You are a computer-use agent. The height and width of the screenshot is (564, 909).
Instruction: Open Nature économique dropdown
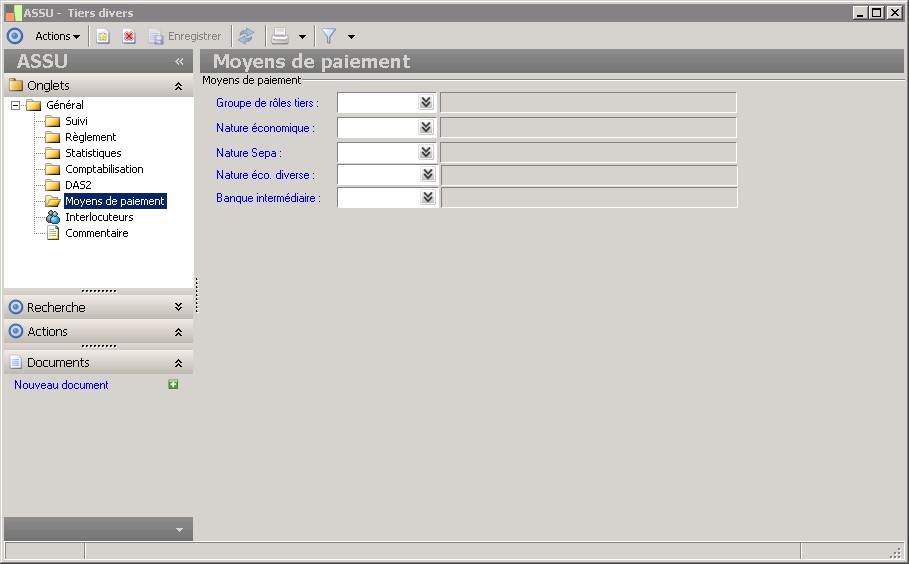[426, 127]
